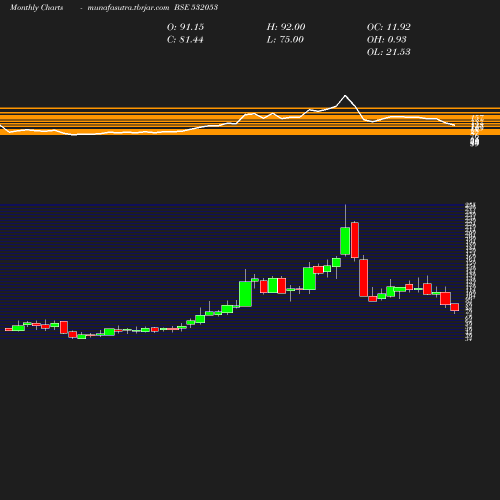Click the last red candle at chart end

(x=455, y=307)
